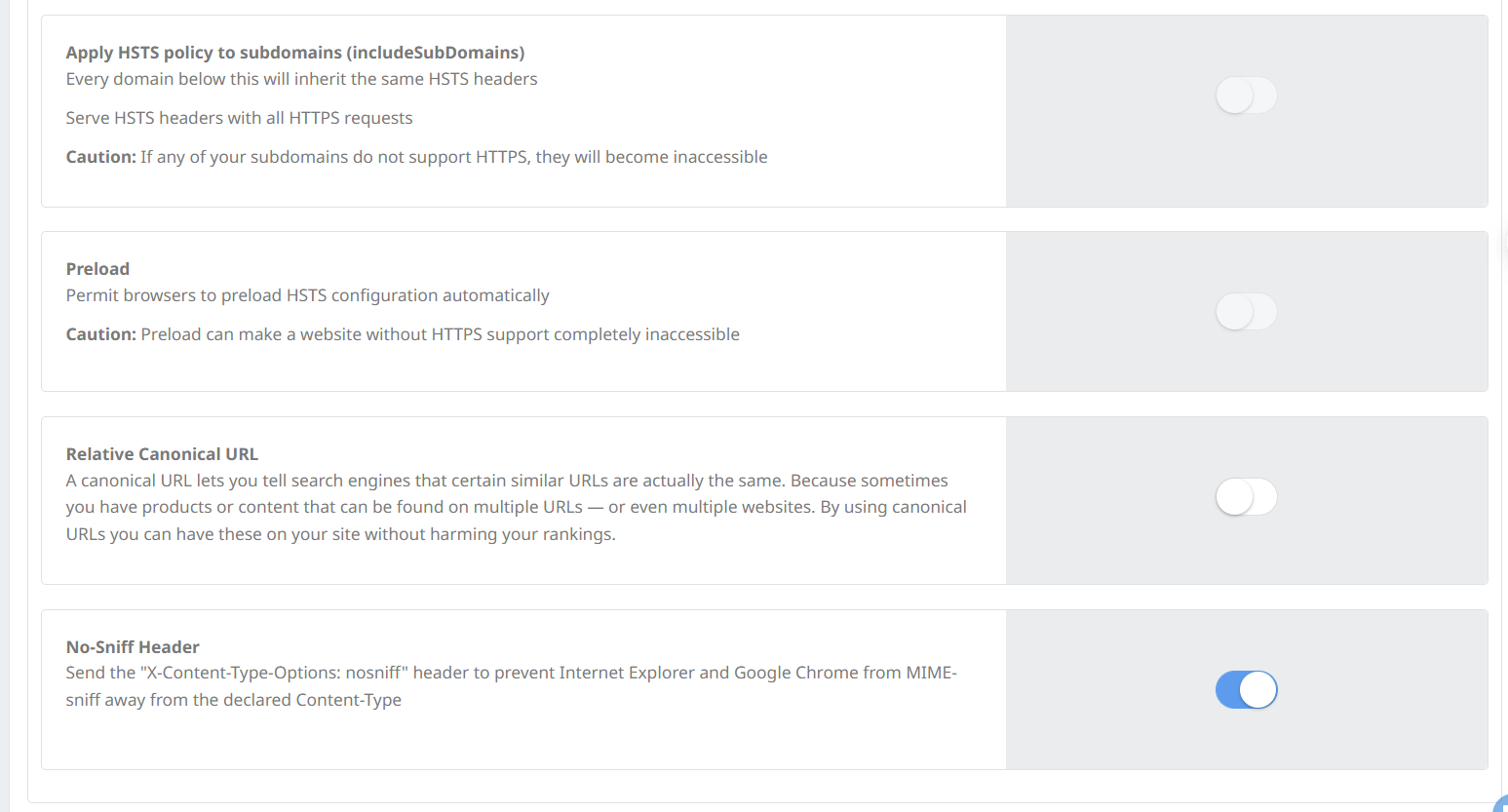Screen dimensions: 1508x812
Task: Click the bold 'Caution:' label under Preload
Action: (100, 334)
